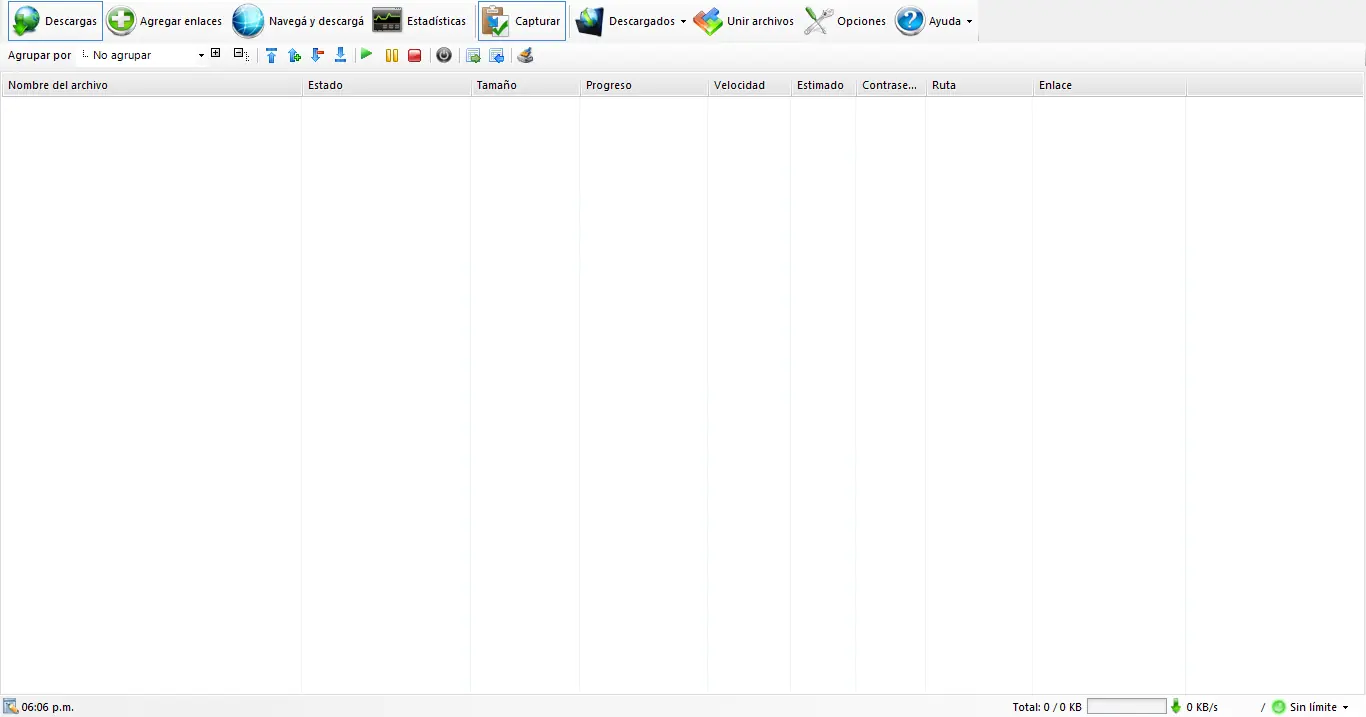Stop downloads with red stop icon

[x=415, y=56]
